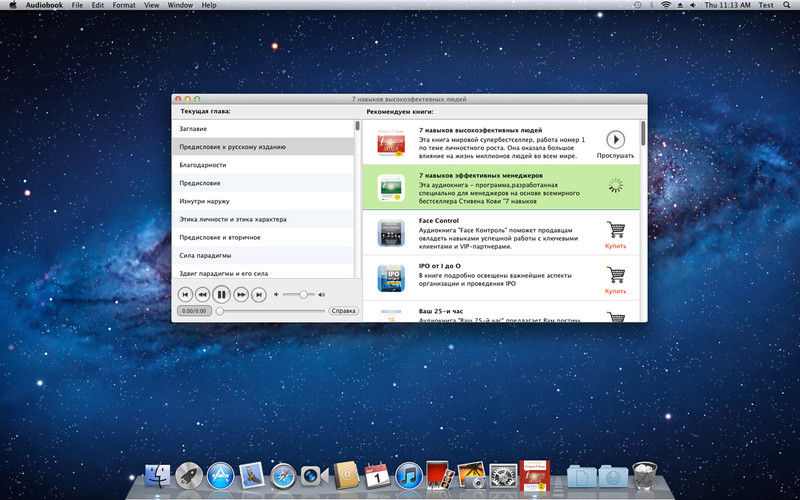Click the playback progress slider
The width and height of the screenshot is (800, 500).
pos(270,311)
